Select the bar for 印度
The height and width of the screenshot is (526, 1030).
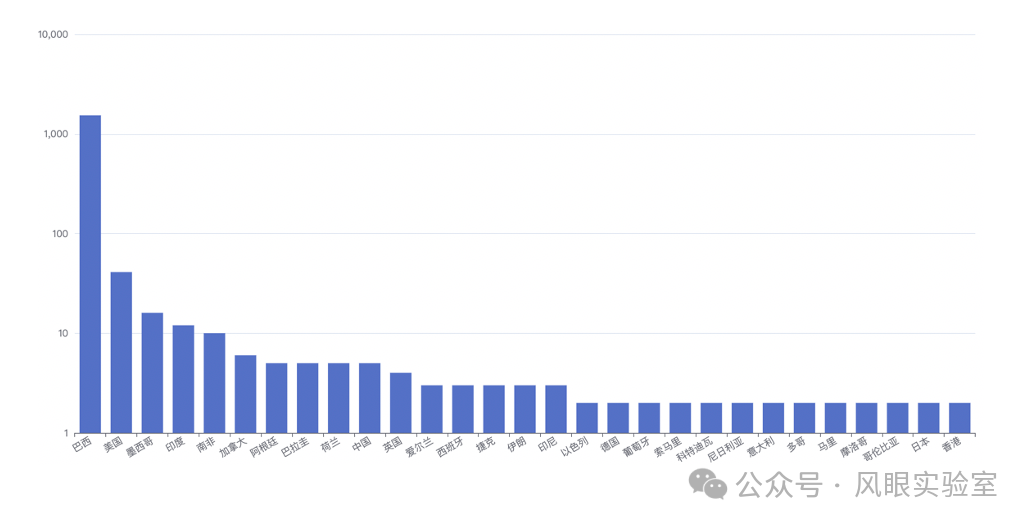183,379
